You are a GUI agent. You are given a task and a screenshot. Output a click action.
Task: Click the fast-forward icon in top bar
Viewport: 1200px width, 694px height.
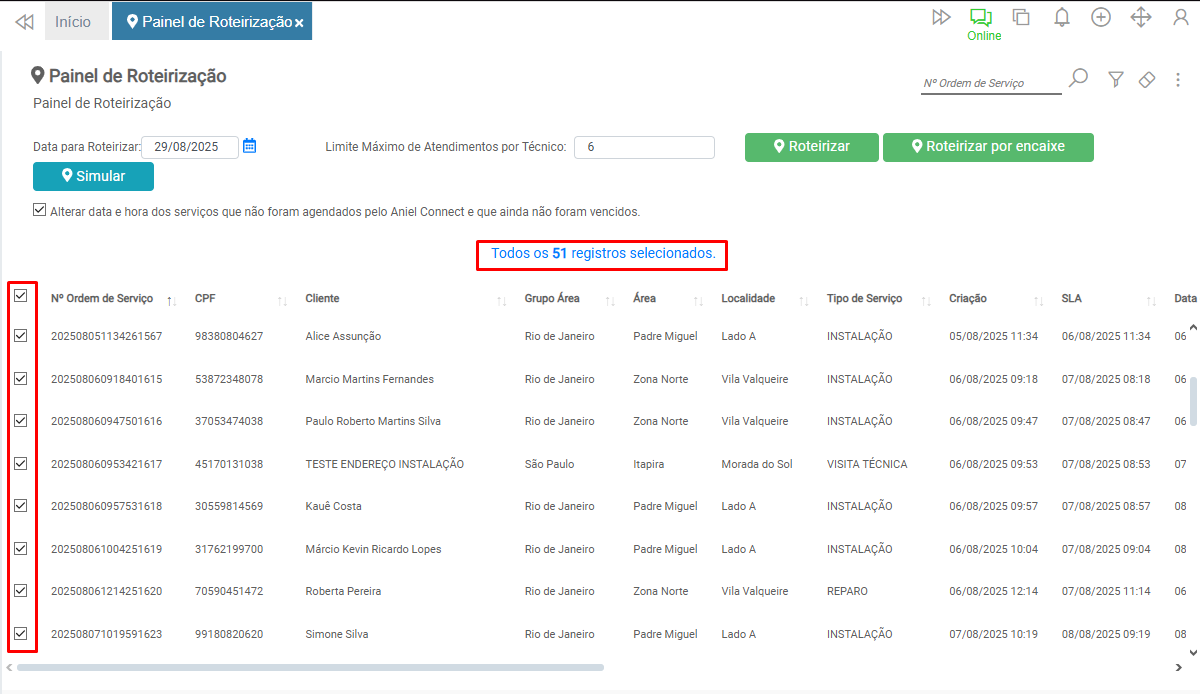point(940,17)
